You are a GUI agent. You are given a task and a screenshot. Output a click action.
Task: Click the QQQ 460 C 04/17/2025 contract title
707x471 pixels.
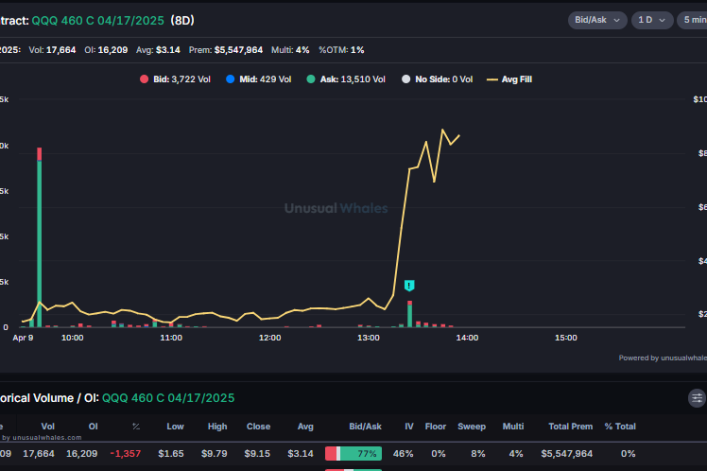(x=98, y=21)
